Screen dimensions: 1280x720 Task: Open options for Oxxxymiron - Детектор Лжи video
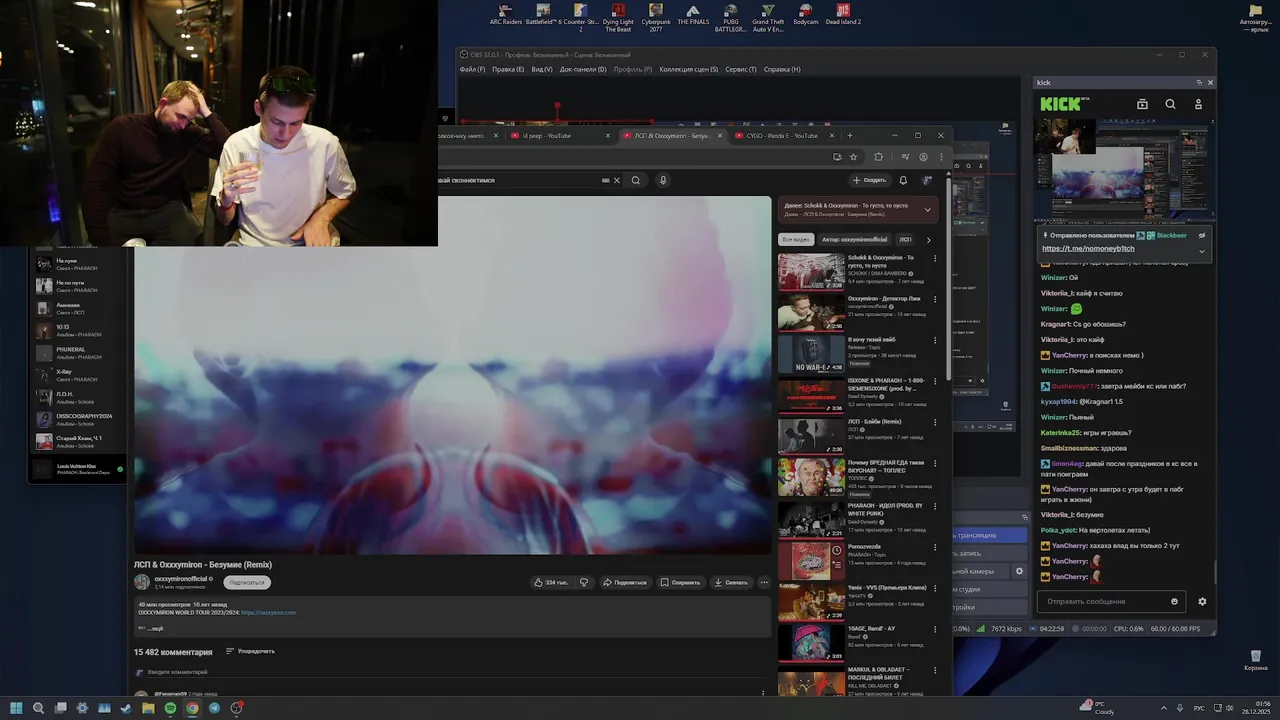click(x=935, y=299)
